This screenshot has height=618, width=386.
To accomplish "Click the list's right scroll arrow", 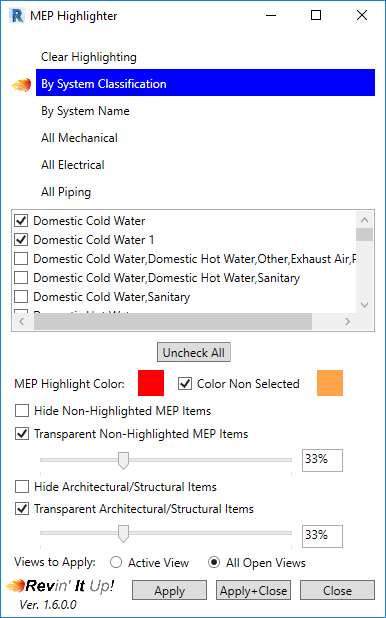I will [347, 322].
